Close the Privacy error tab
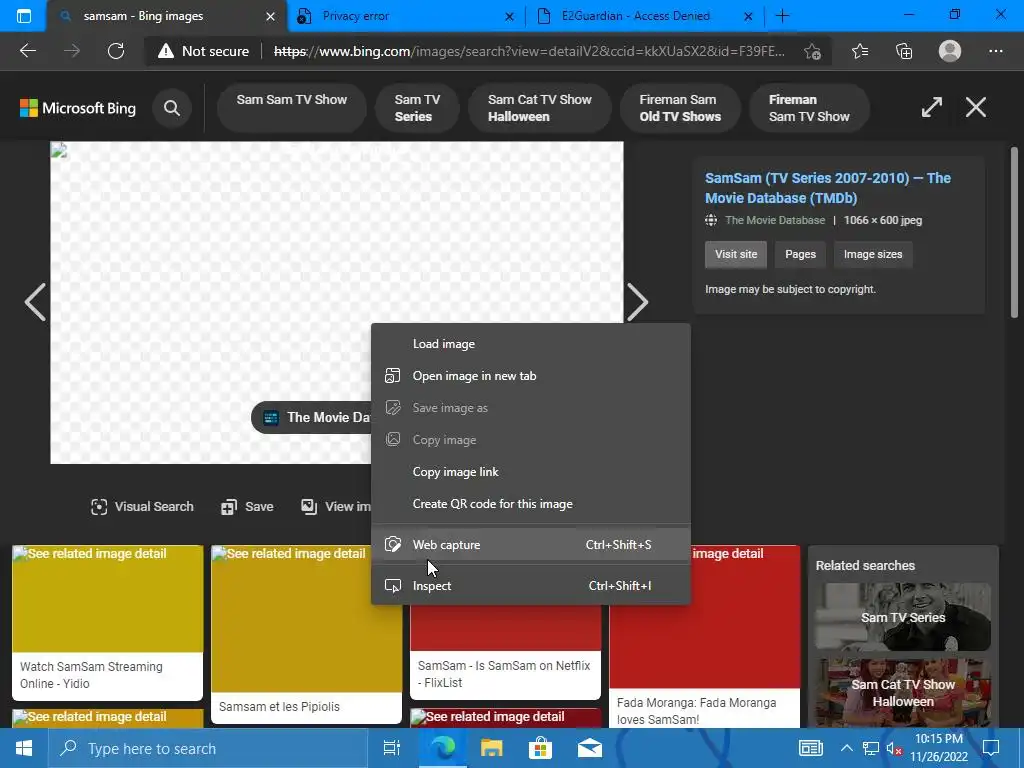Viewport: 1024px width, 768px height. (x=509, y=16)
